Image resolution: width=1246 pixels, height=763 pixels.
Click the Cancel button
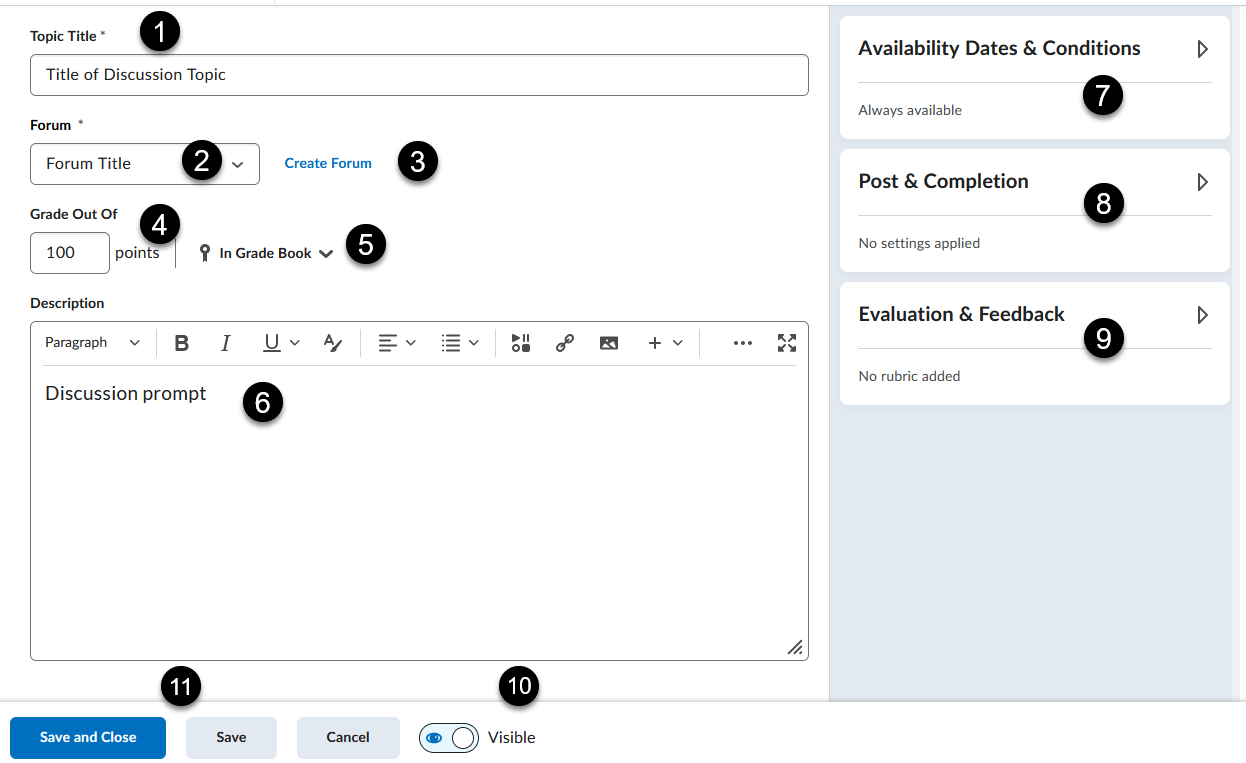click(348, 738)
